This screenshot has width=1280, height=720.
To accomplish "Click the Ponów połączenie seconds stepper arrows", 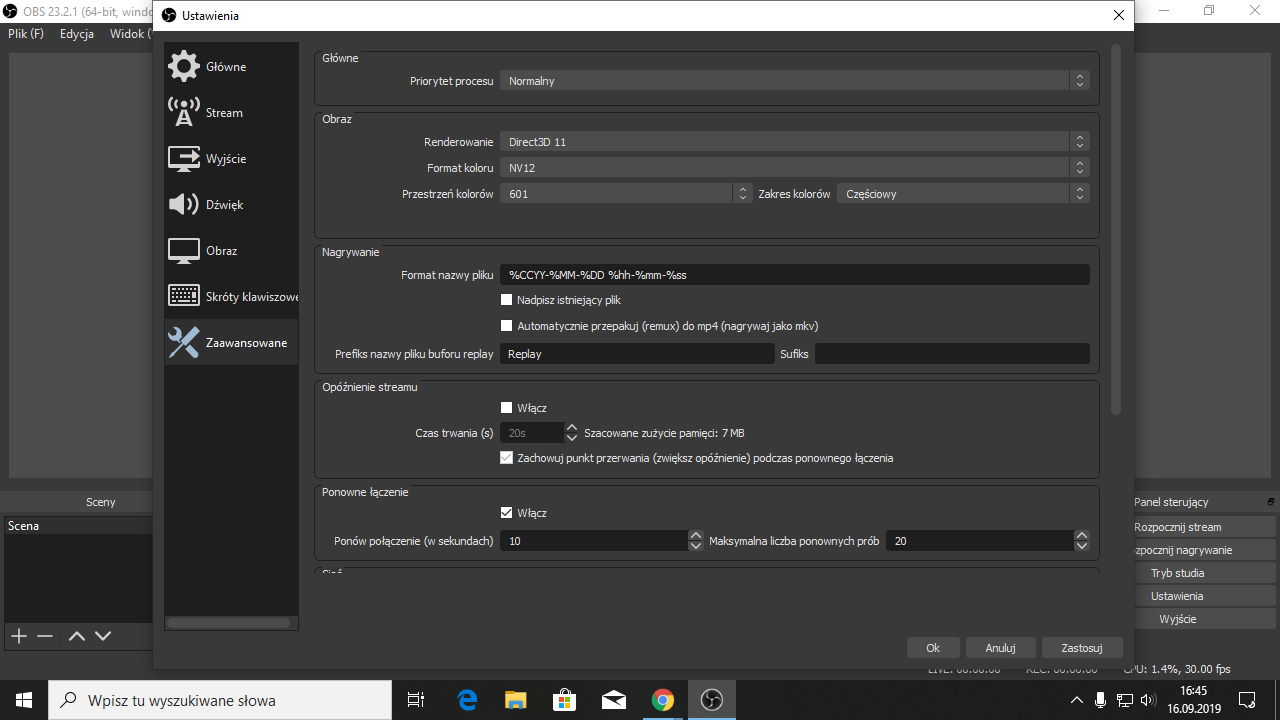I will tap(696, 541).
